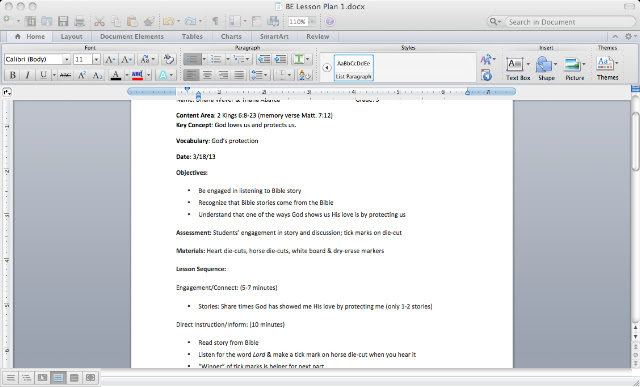
Task: Open Themes gallery icon
Action: tap(607, 68)
